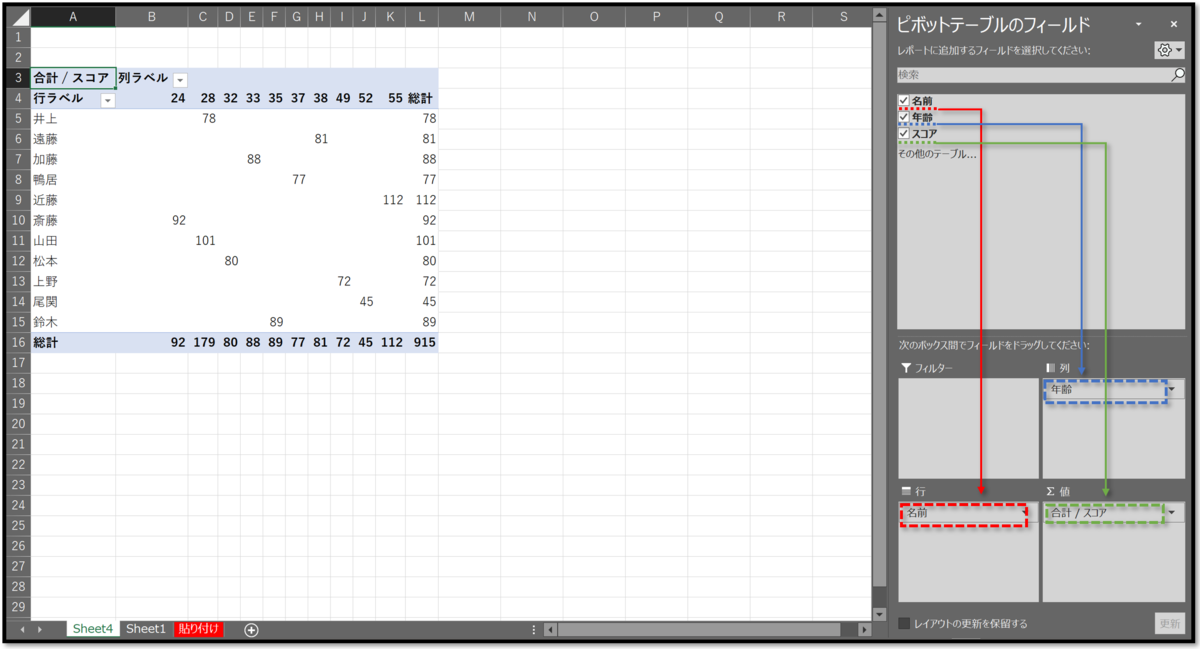Open the 列ラベル filter dropdown
Screen dimensions: 1200x649
180,79
